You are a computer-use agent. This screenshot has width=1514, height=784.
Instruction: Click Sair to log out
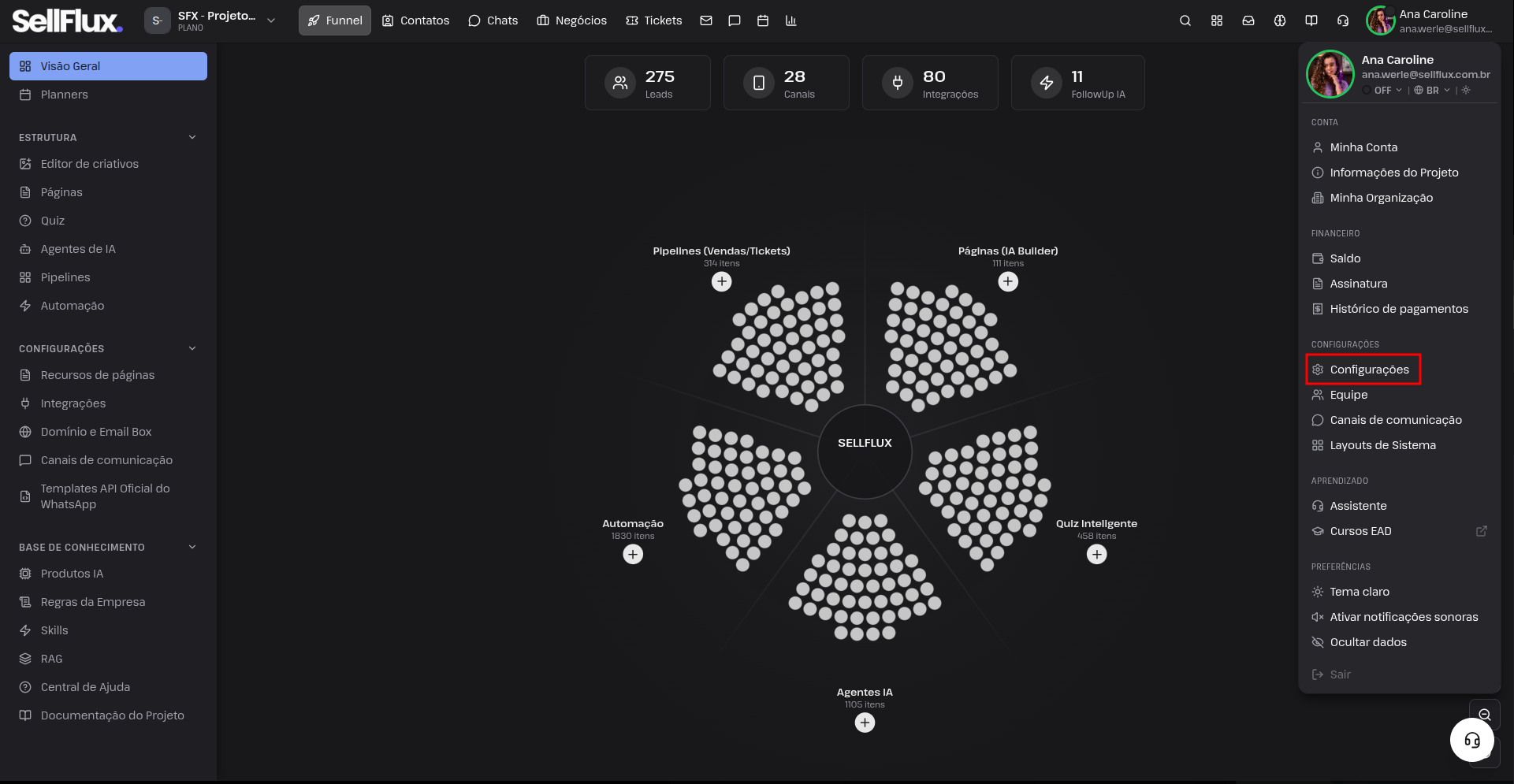(x=1399, y=674)
